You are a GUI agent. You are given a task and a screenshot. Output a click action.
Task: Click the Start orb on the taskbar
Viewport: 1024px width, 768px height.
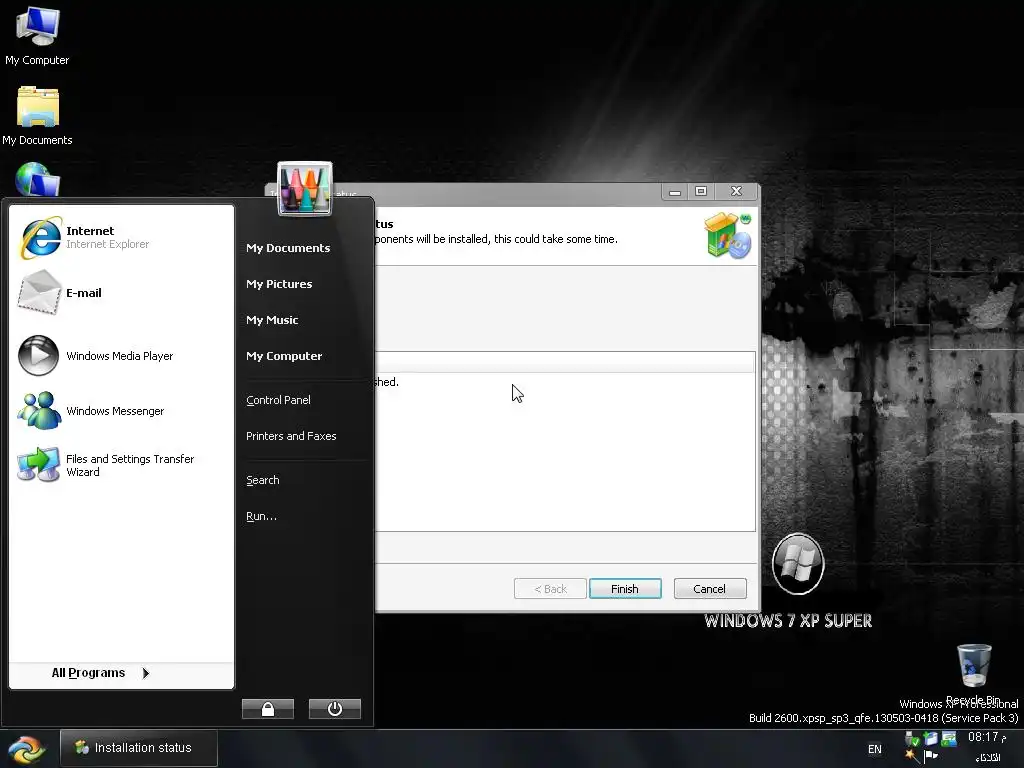(x=26, y=750)
